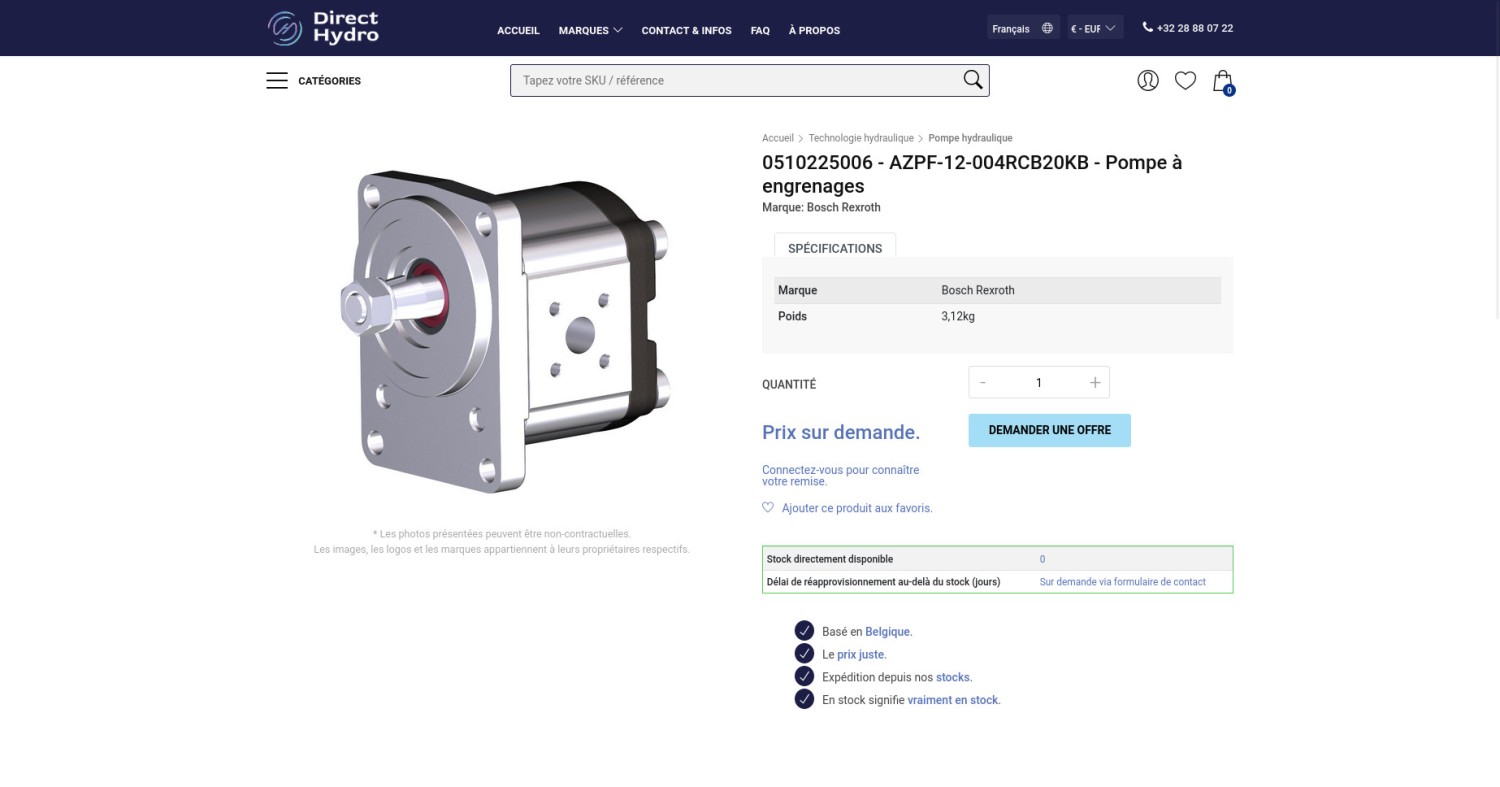1500x787 pixels.
Task: Click Connectez-vous pour connaître votre remise link
Action: pyautogui.click(x=840, y=475)
